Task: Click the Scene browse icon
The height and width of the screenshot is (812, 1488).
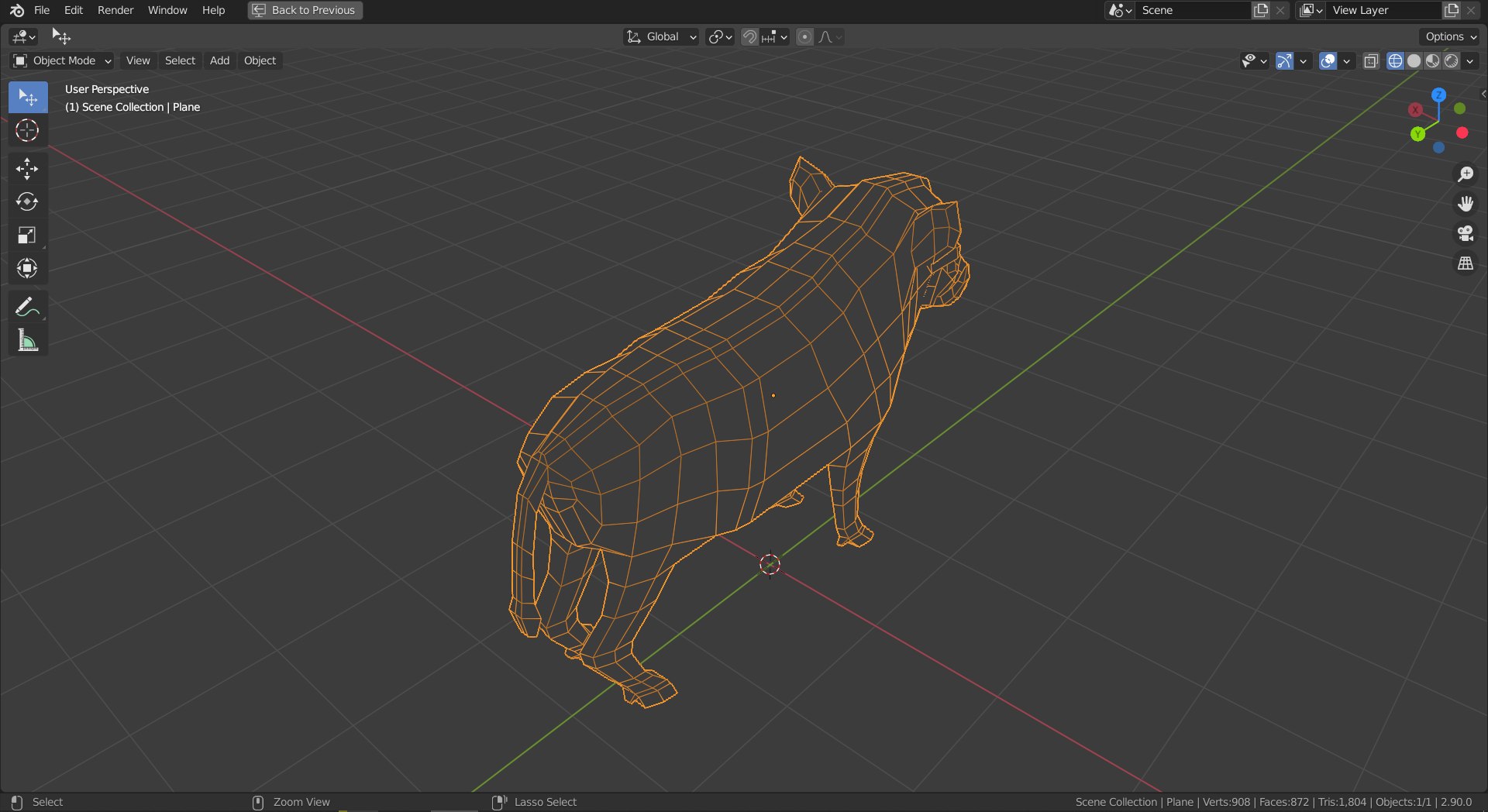Action: [x=1120, y=10]
